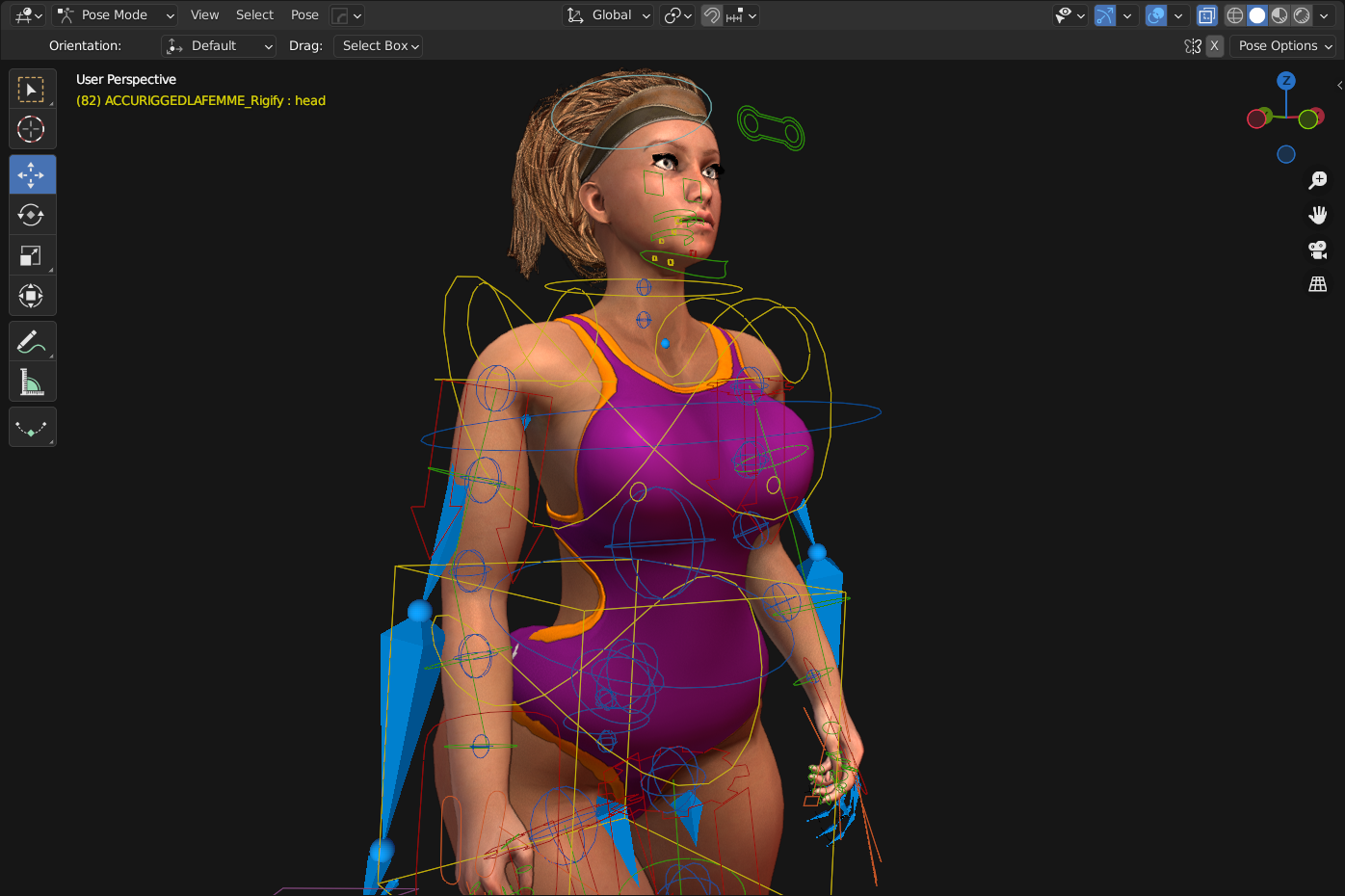Open the Drag Select Box dropdown
The width and height of the screenshot is (1345, 896).
379,46
